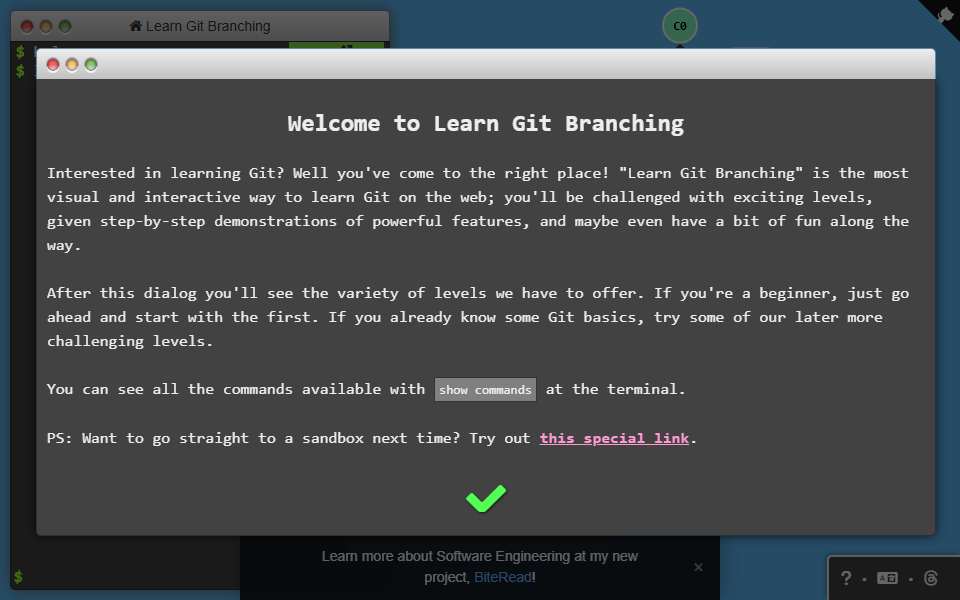Click the Threads logo icon
960x600 pixels.
pos(931,578)
